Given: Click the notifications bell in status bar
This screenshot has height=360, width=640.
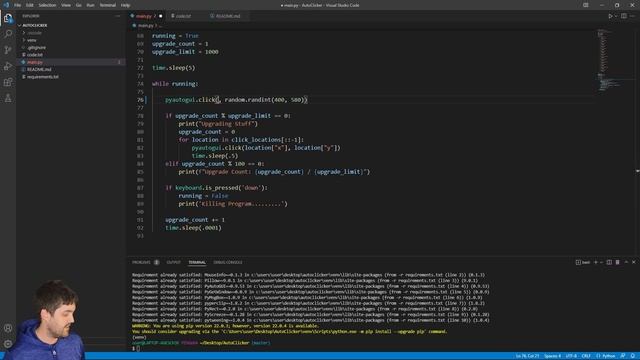Looking at the screenshot, I should [x=633, y=356].
